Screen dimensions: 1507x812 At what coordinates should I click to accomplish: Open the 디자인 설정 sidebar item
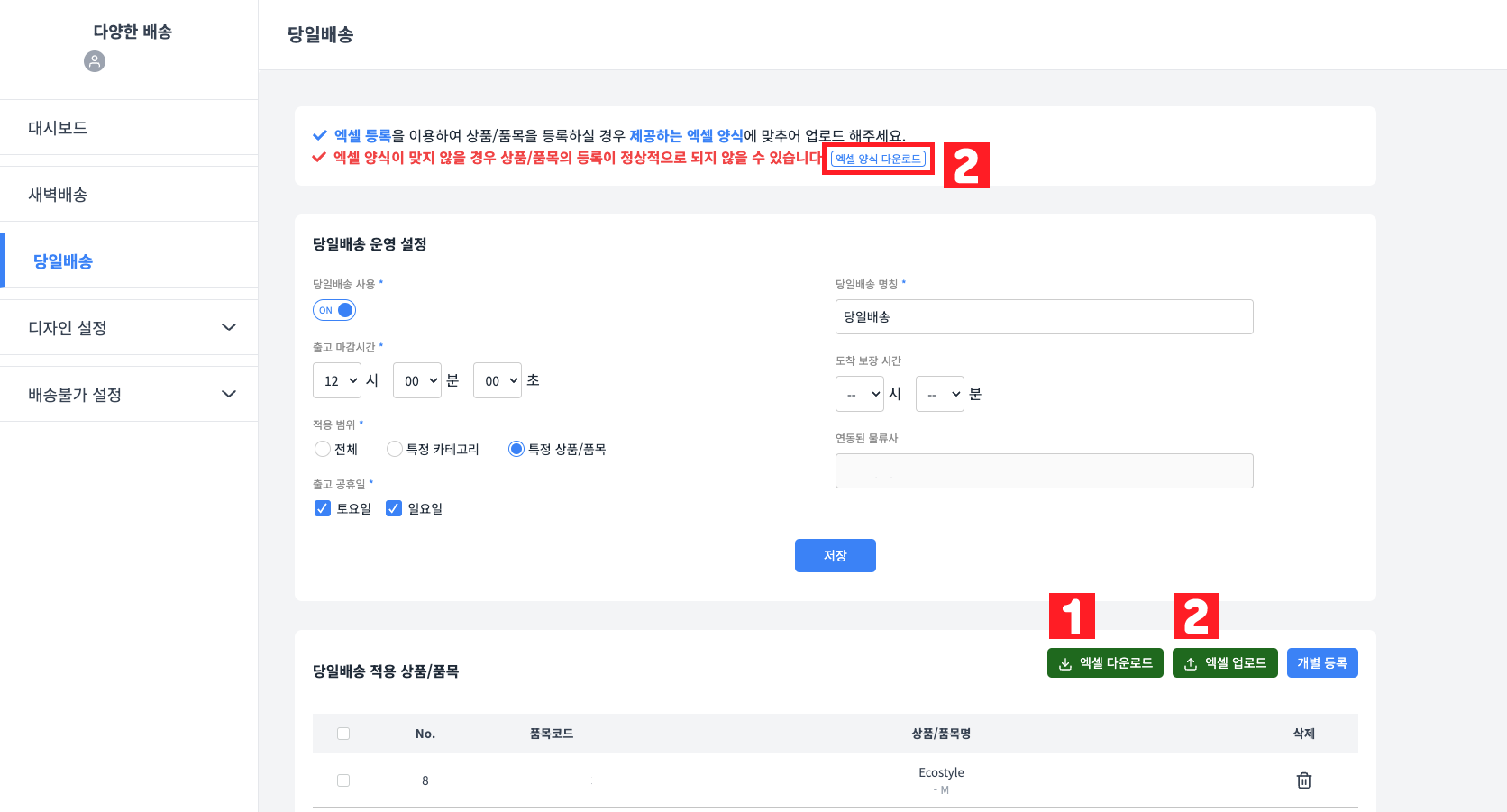129,328
